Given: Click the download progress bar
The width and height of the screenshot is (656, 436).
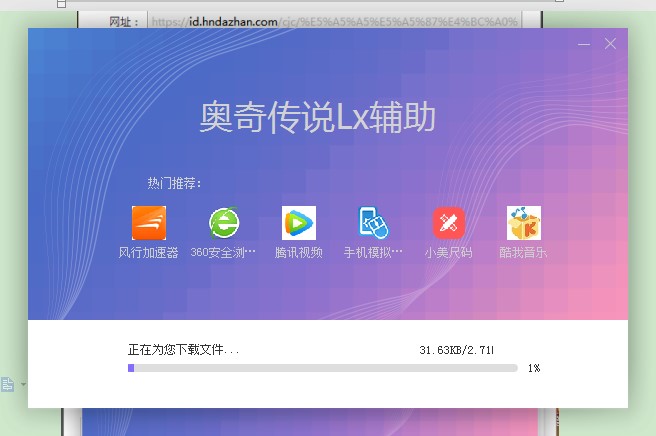Looking at the screenshot, I should coord(323,368).
